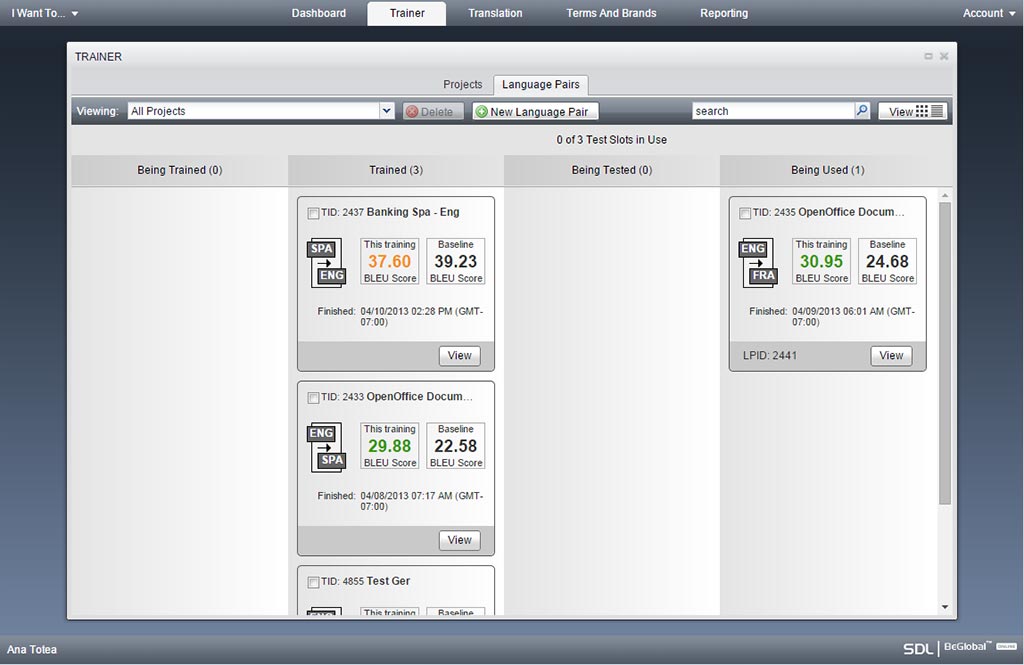The height and width of the screenshot is (665, 1024).
Task: Click the green plus New Language Pair icon
Action: point(481,112)
